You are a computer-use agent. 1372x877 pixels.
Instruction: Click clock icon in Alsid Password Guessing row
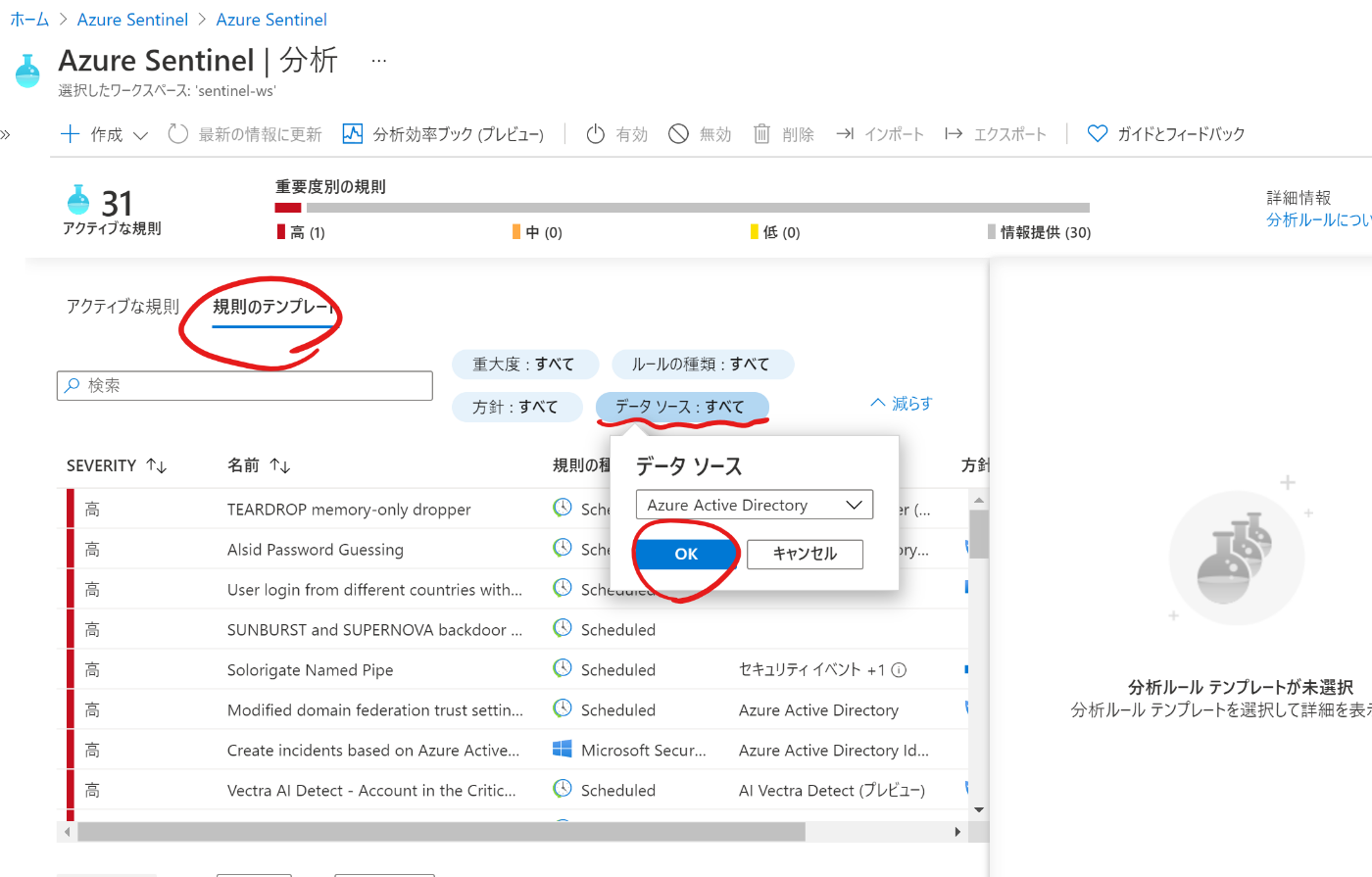point(563,548)
